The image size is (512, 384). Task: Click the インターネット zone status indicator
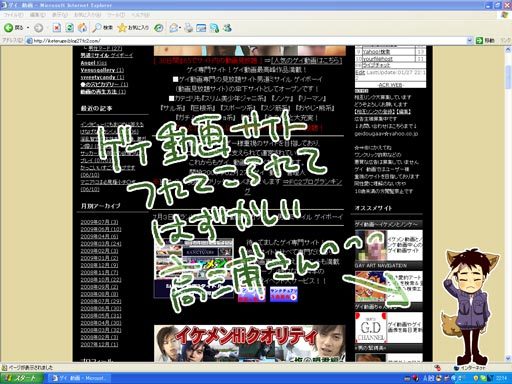tap(469, 368)
